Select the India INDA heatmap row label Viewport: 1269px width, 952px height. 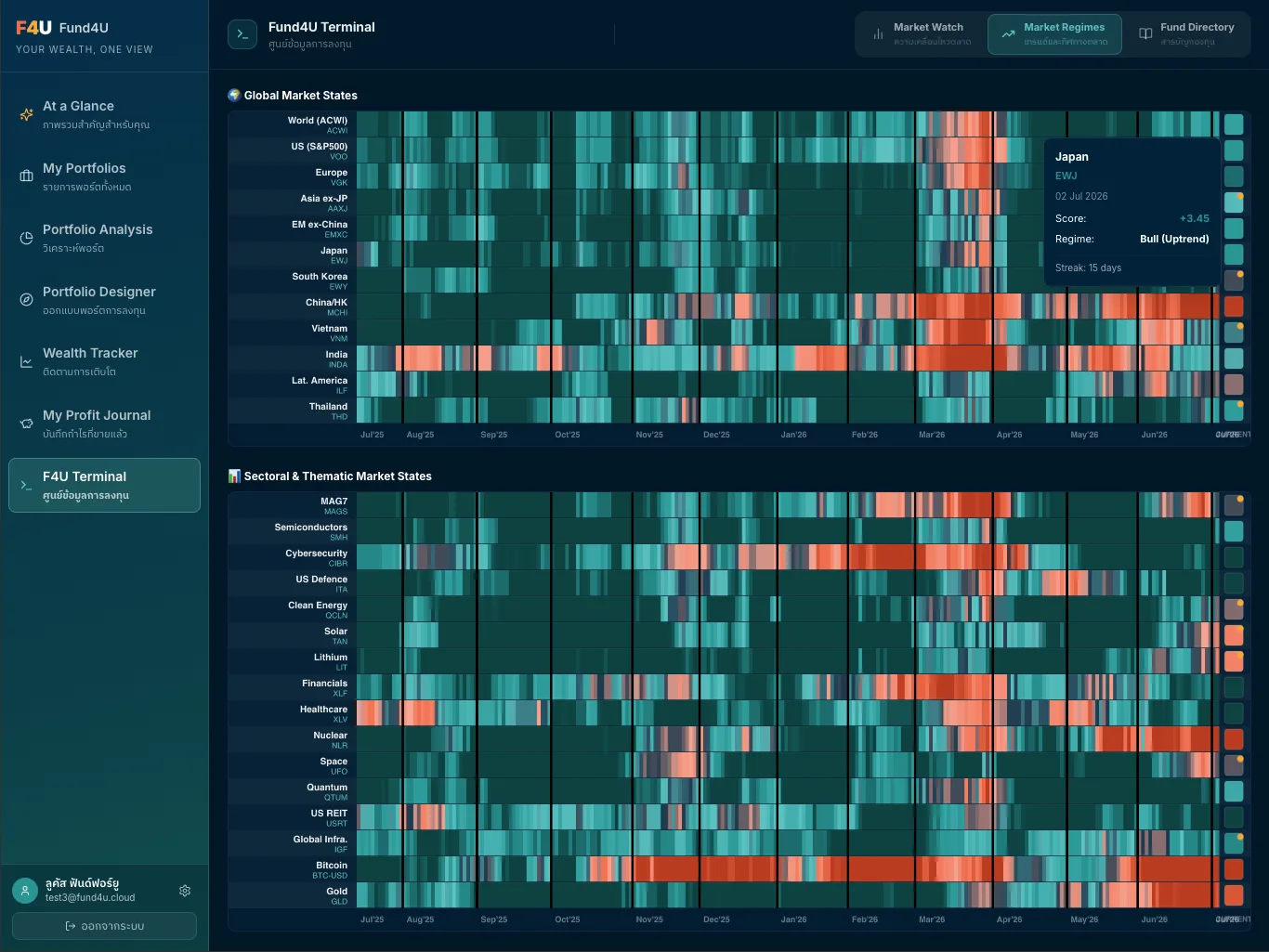(x=336, y=359)
